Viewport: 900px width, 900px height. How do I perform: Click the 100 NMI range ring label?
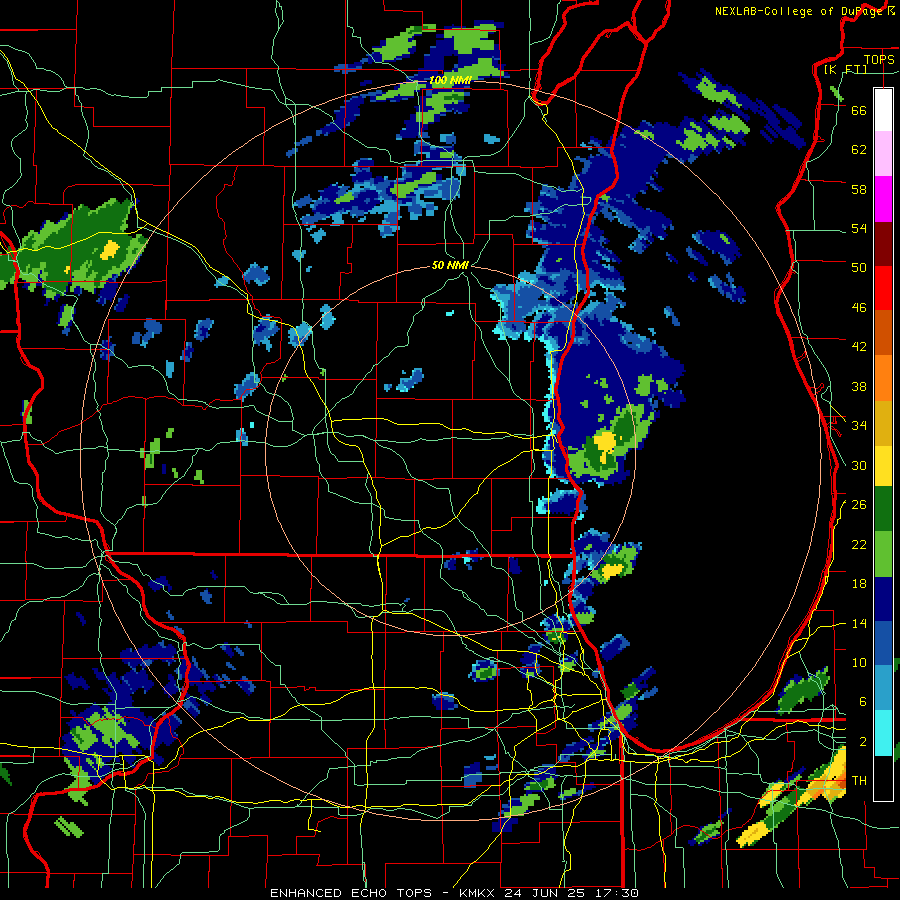click(x=449, y=80)
